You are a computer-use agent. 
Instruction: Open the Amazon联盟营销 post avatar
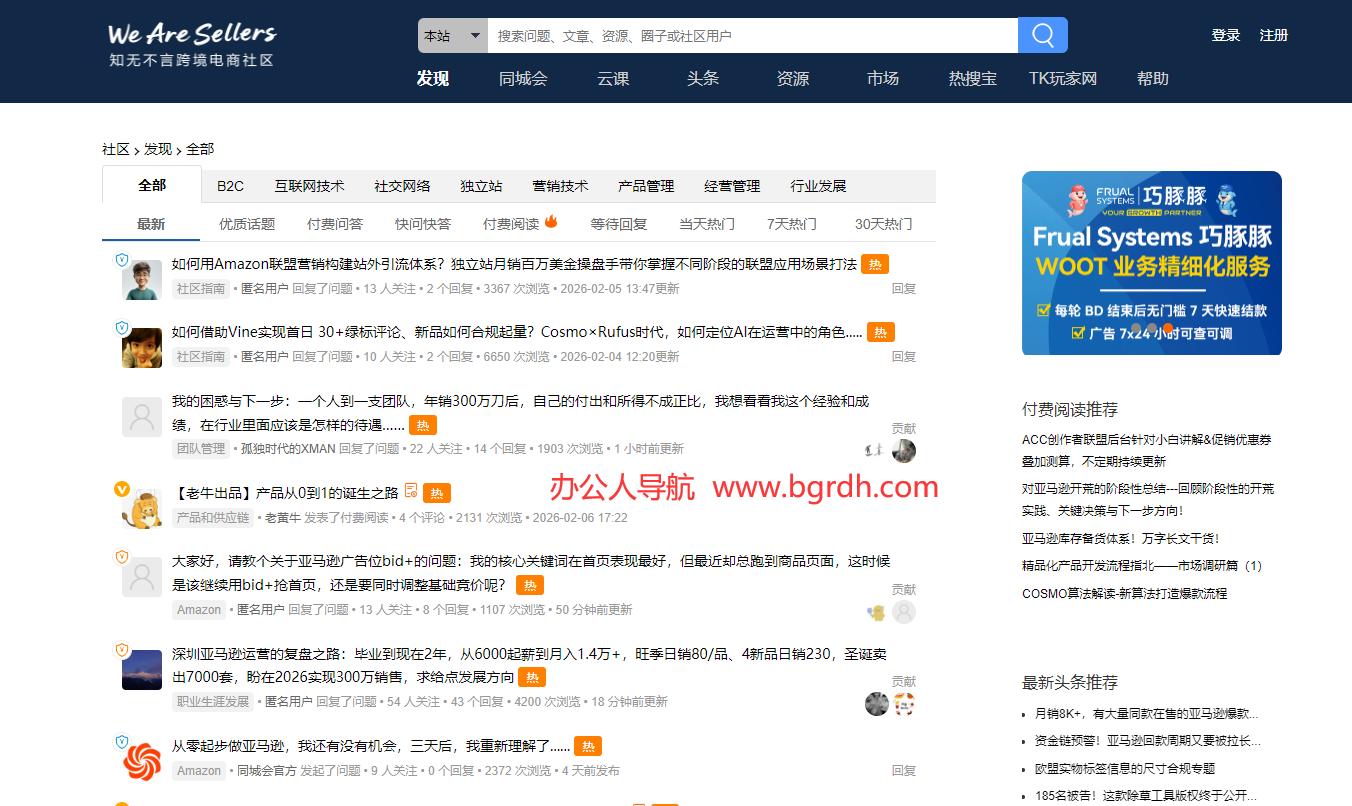(x=142, y=280)
